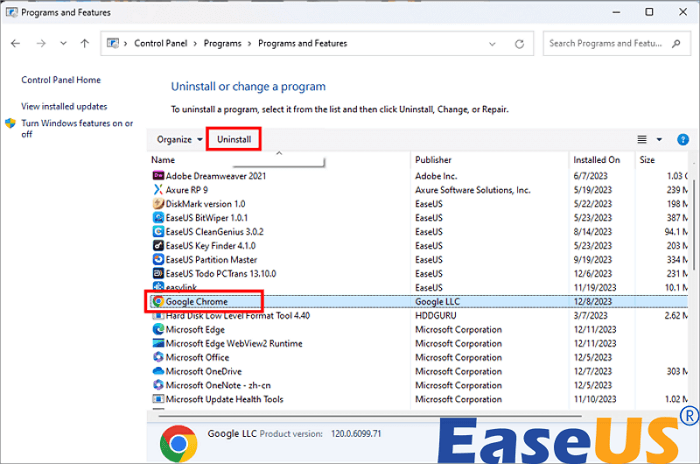Image resolution: width=700 pixels, height=464 pixels.
Task: Change the view layout icon
Action: pyautogui.click(x=642, y=139)
